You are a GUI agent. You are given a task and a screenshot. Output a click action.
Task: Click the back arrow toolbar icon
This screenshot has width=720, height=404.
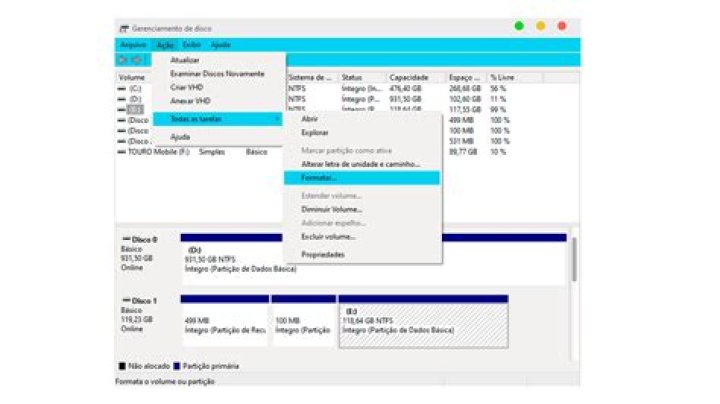(122, 60)
